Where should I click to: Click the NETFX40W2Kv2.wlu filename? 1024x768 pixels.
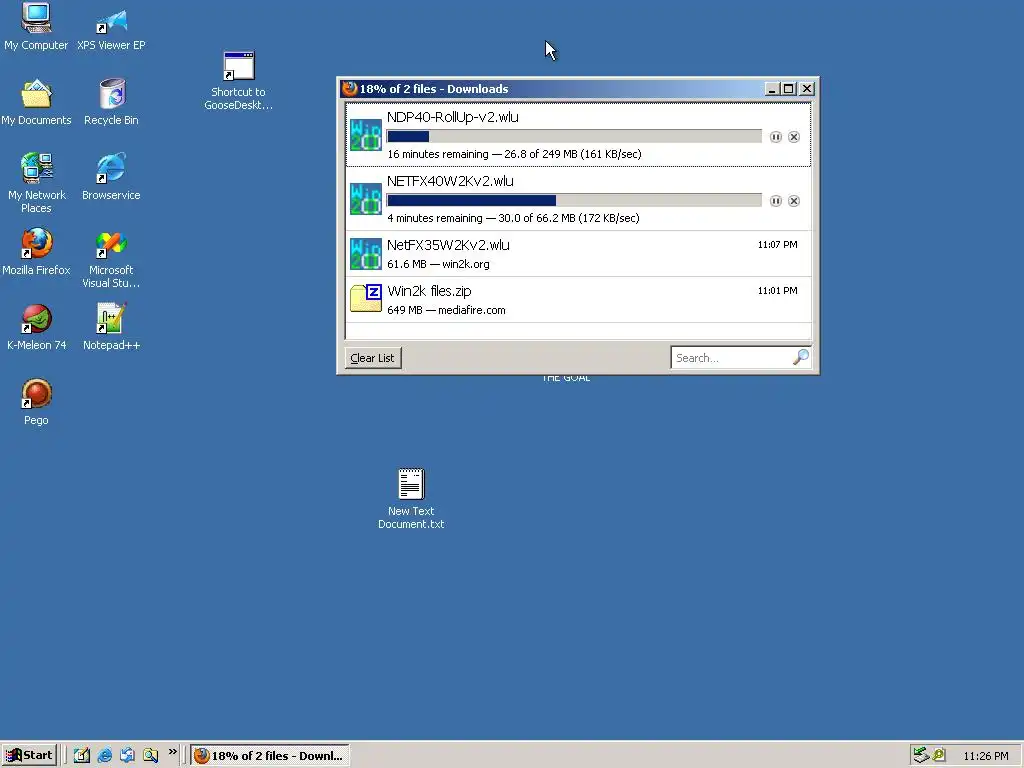point(450,181)
